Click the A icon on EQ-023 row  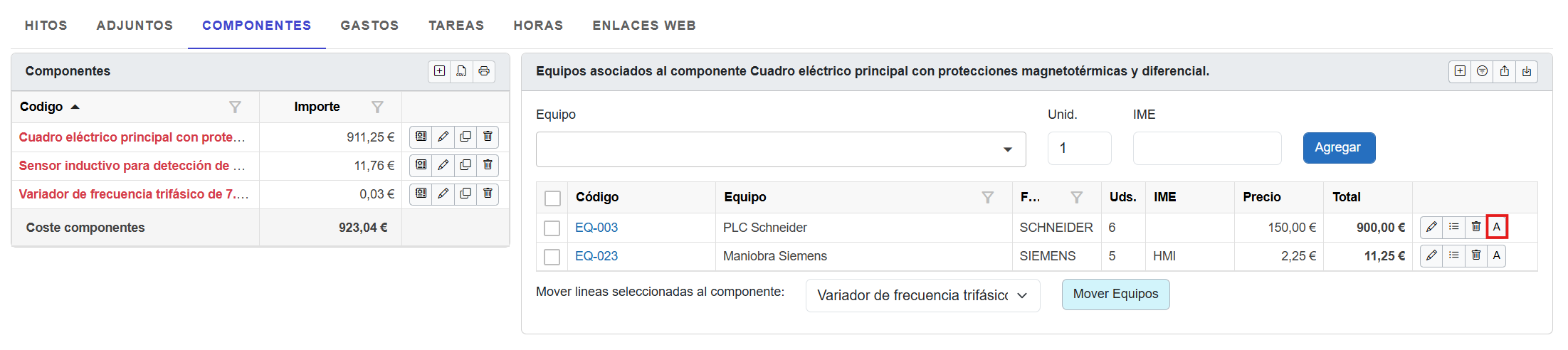pyautogui.click(x=1497, y=255)
